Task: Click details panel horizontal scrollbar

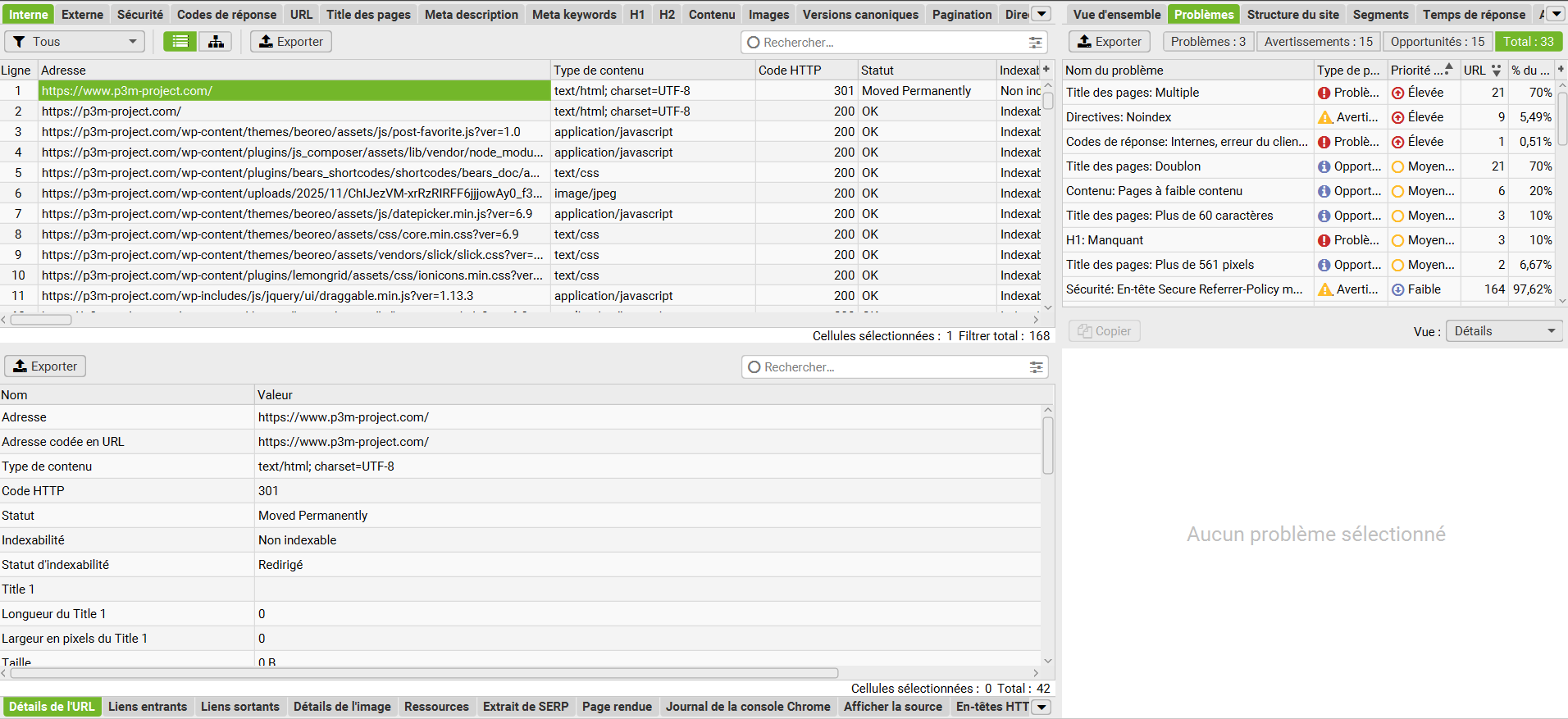Action: click(x=424, y=673)
